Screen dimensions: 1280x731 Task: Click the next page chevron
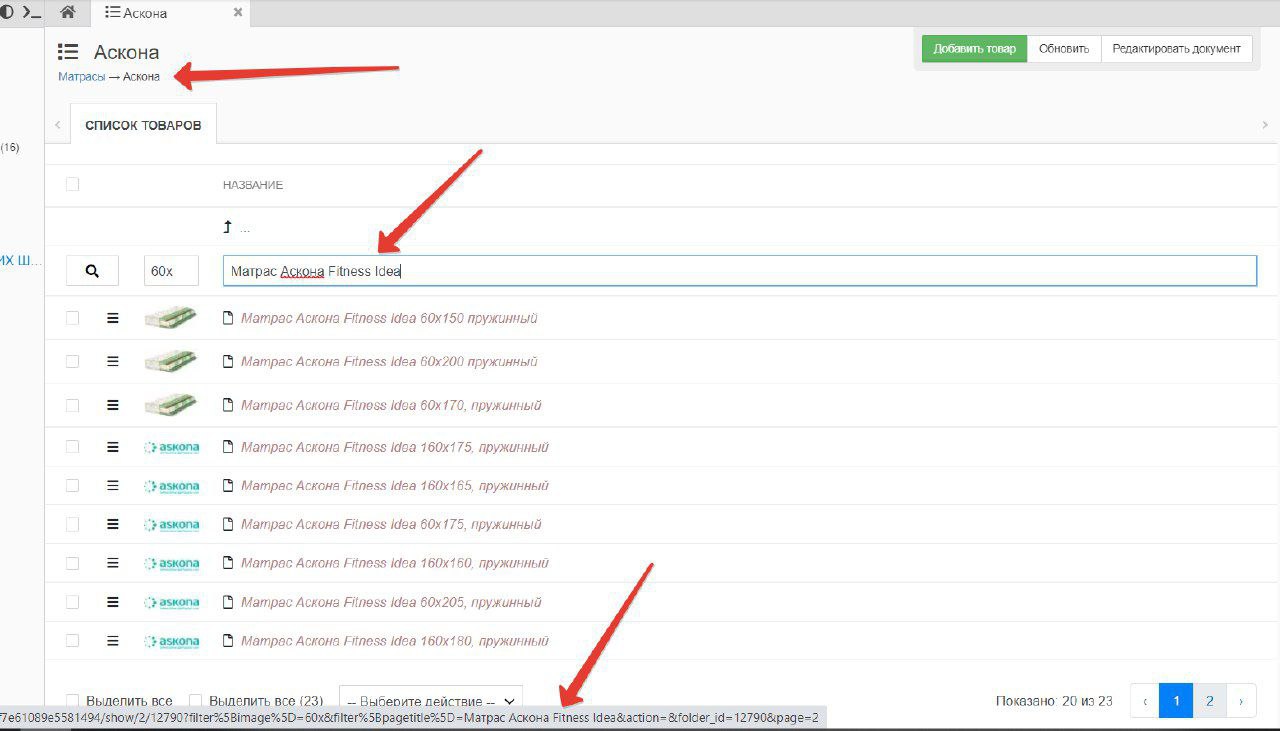click(x=1241, y=701)
